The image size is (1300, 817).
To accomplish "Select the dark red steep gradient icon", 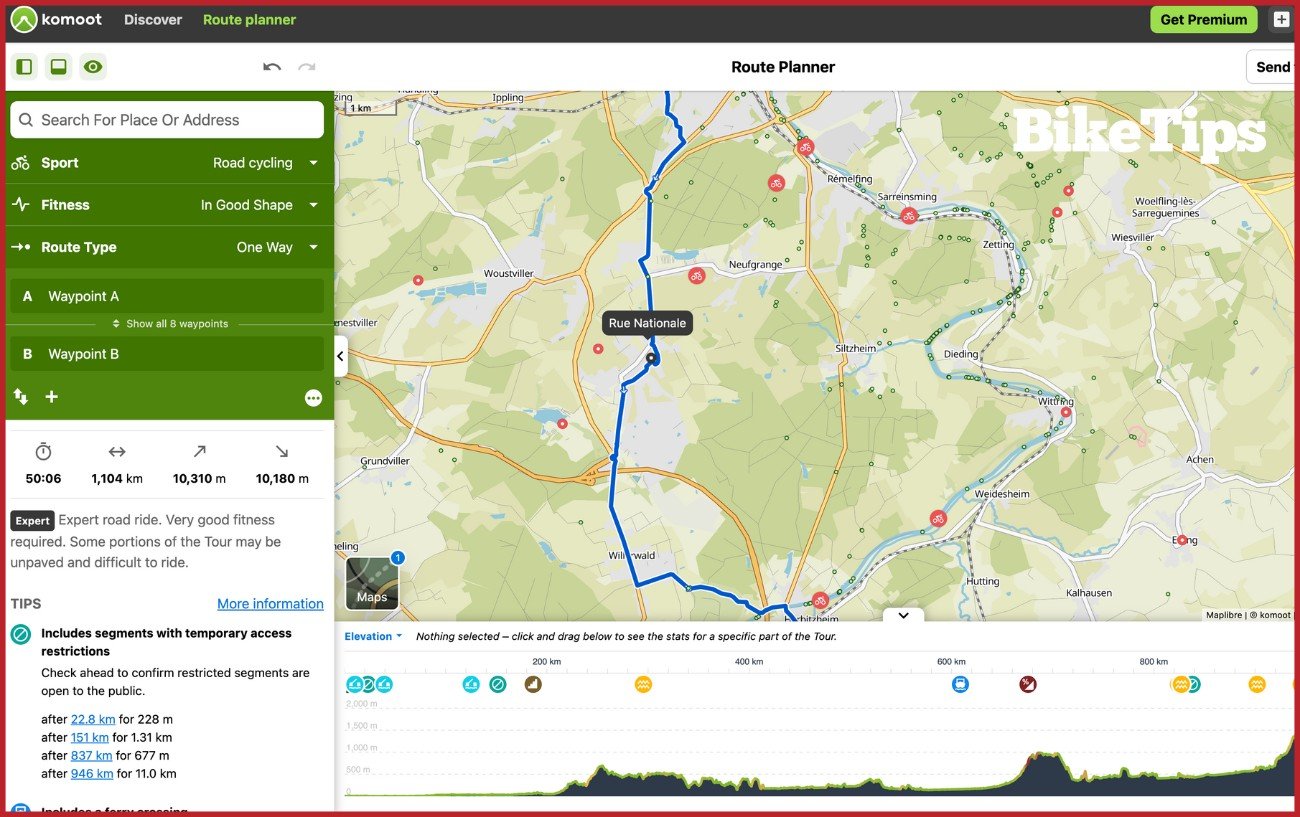I will tap(1028, 684).
